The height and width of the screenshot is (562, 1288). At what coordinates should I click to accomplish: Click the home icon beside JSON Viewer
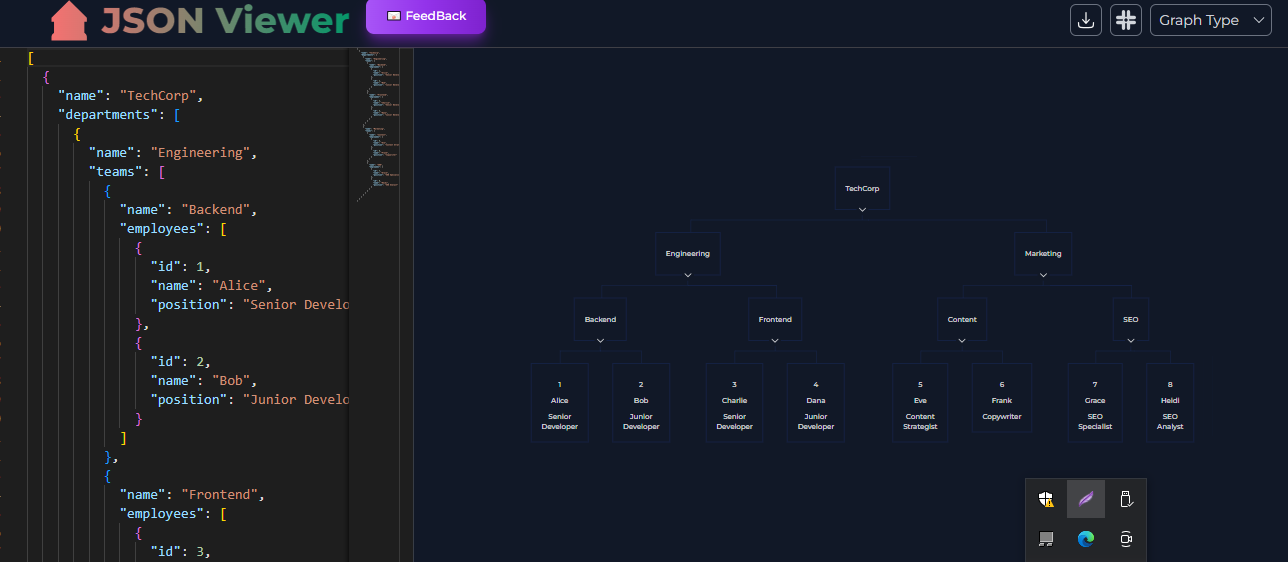coord(70,21)
